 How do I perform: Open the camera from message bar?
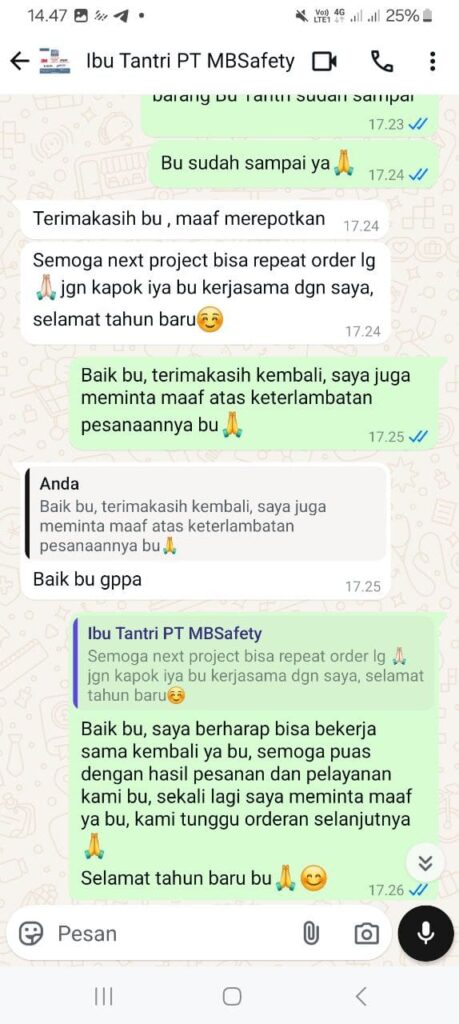[366, 934]
